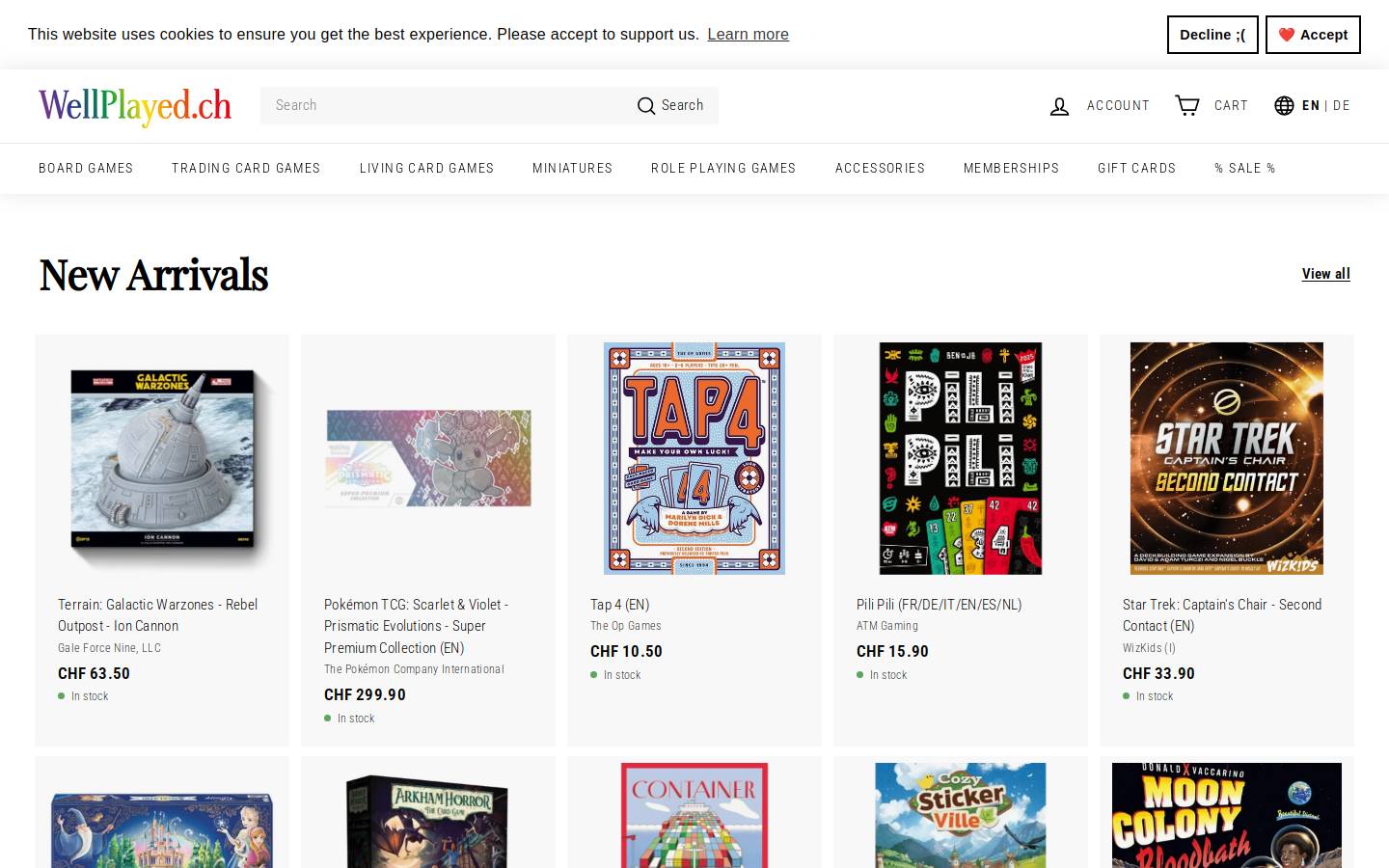The width and height of the screenshot is (1389, 868).
Task: Open the Miniatures menu
Action: pyautogui.click(x=572, y=168)
